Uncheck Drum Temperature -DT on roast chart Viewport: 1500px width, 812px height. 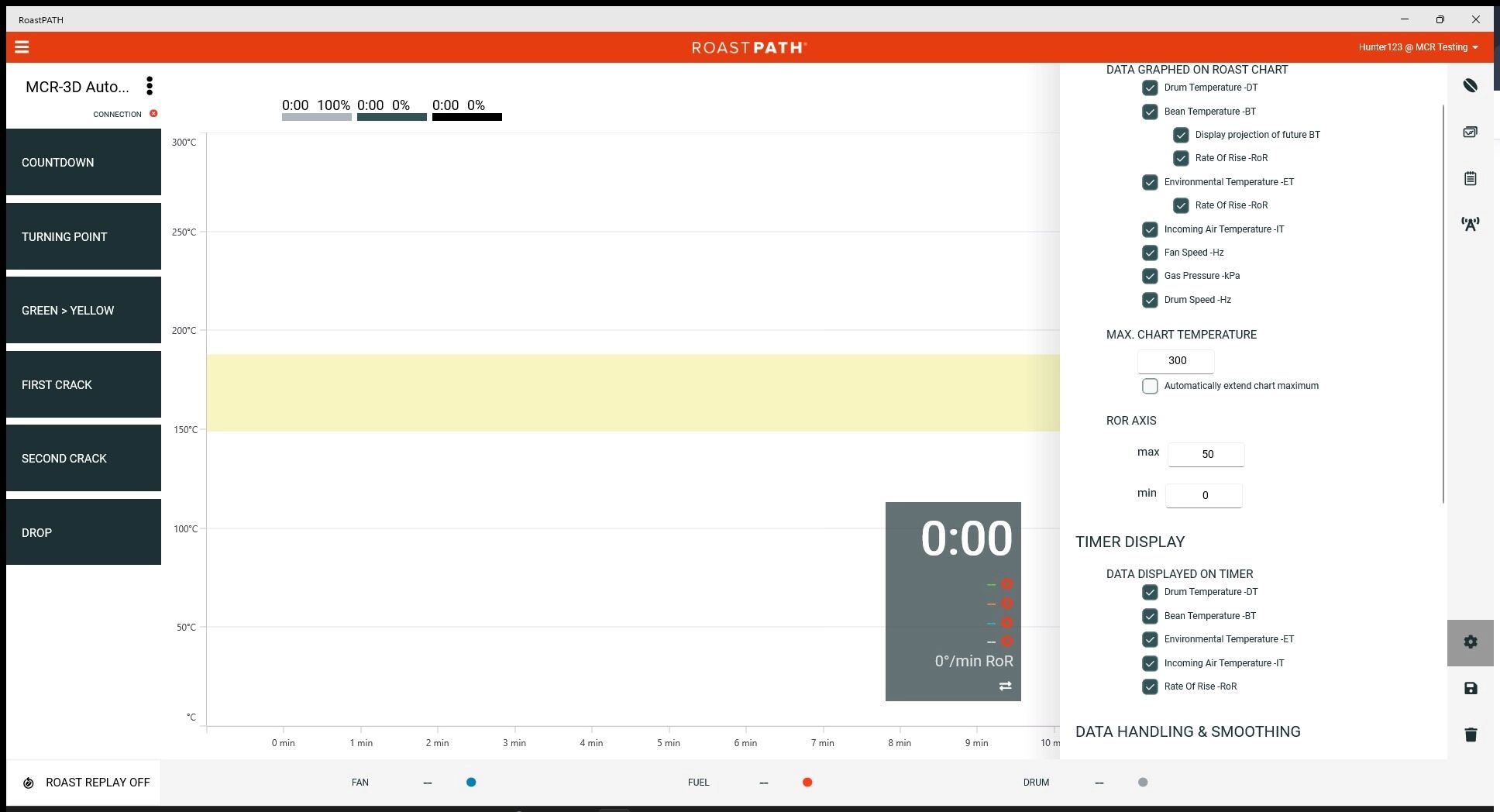point(1150,88)
